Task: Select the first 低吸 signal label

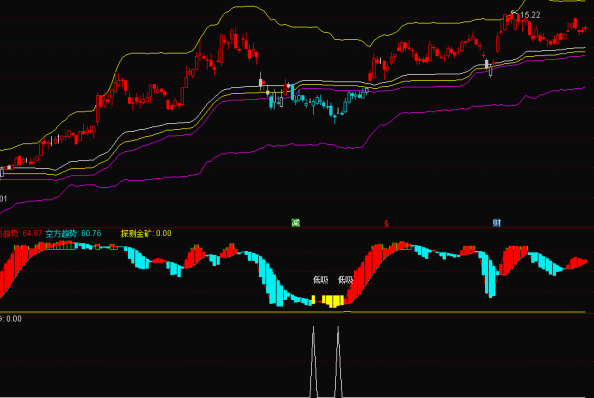Action: [x=320, y=280]
